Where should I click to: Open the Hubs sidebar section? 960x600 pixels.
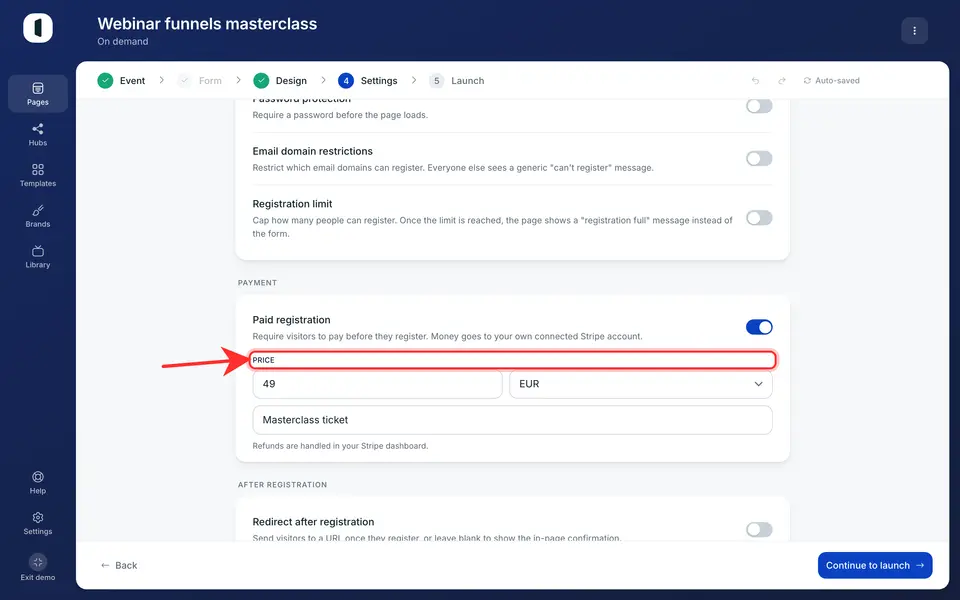tap(38, 134)
